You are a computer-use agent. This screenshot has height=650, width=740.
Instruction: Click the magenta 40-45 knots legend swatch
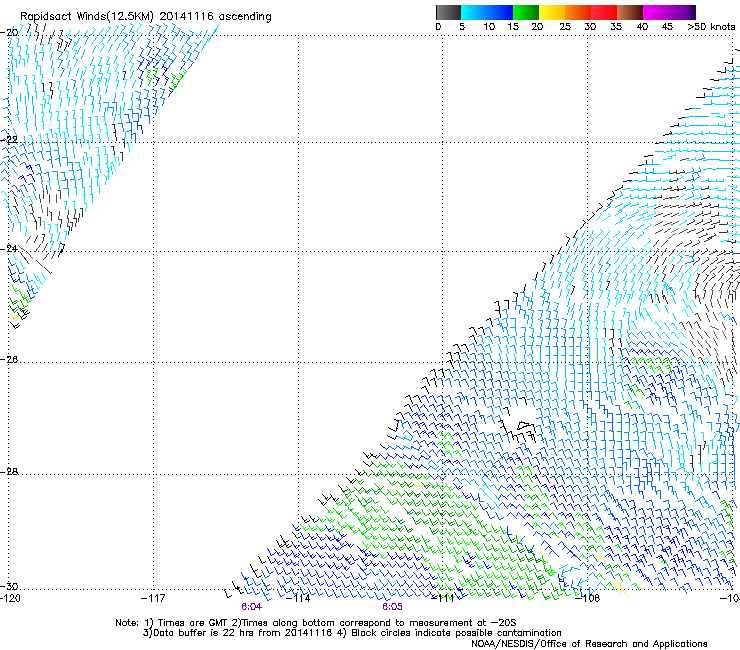pyautogui.click(x=656, y=12)
